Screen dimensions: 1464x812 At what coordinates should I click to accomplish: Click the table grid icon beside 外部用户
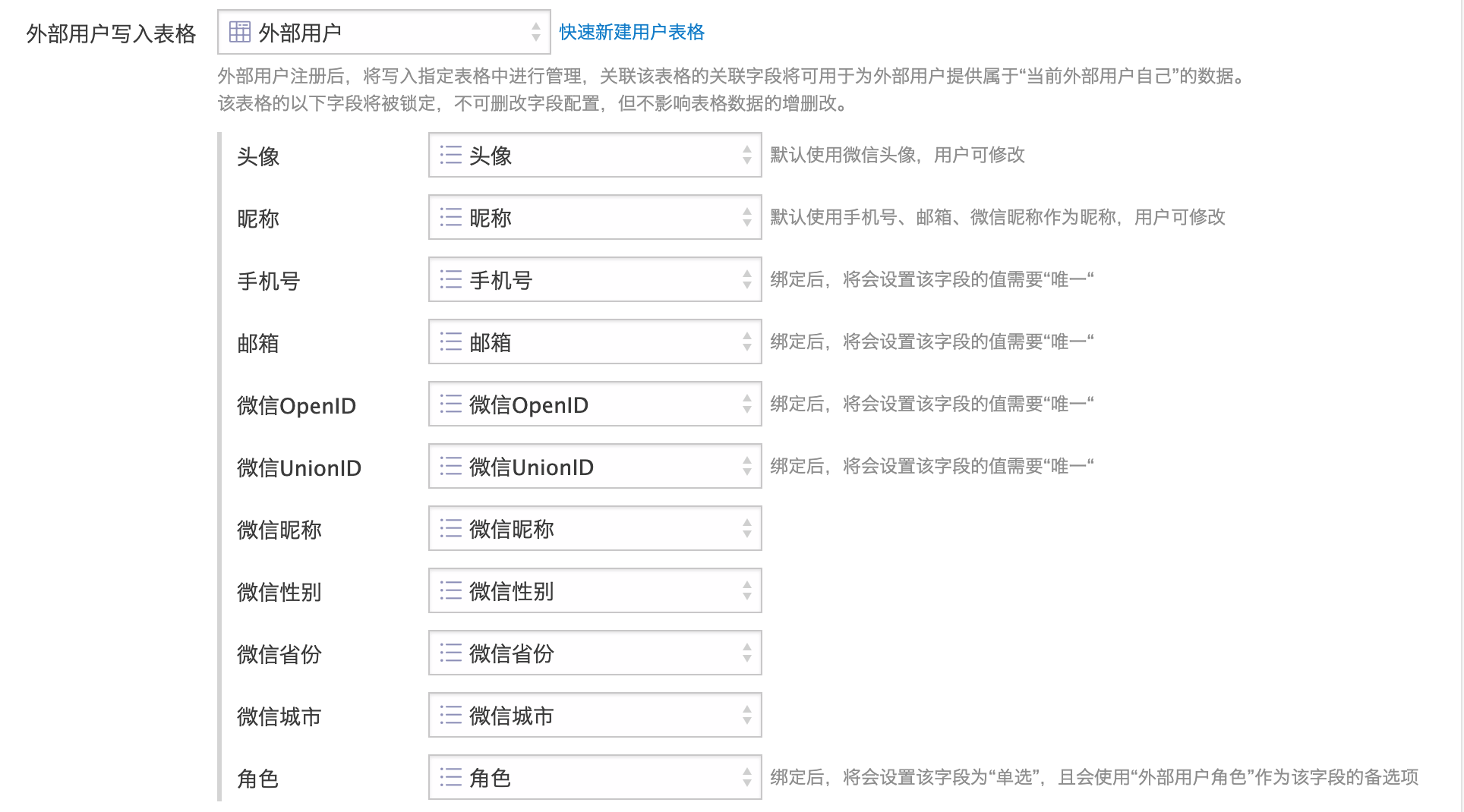pos(240,32)
